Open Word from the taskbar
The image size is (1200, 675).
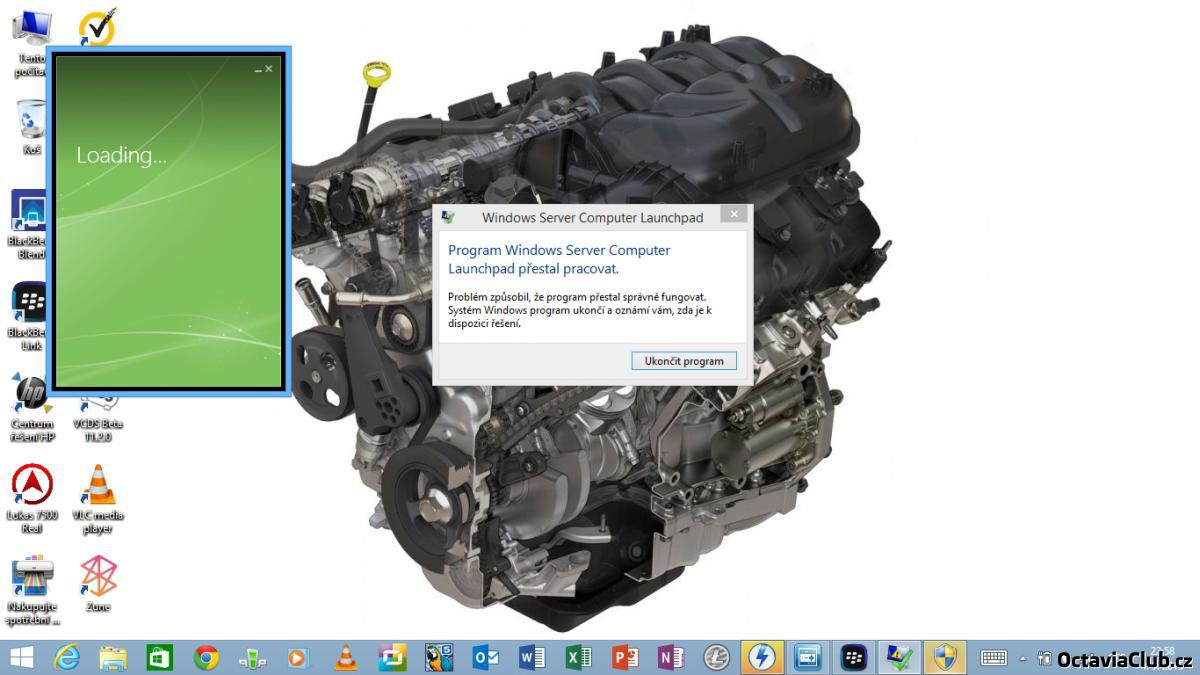(x=532, y=657)
